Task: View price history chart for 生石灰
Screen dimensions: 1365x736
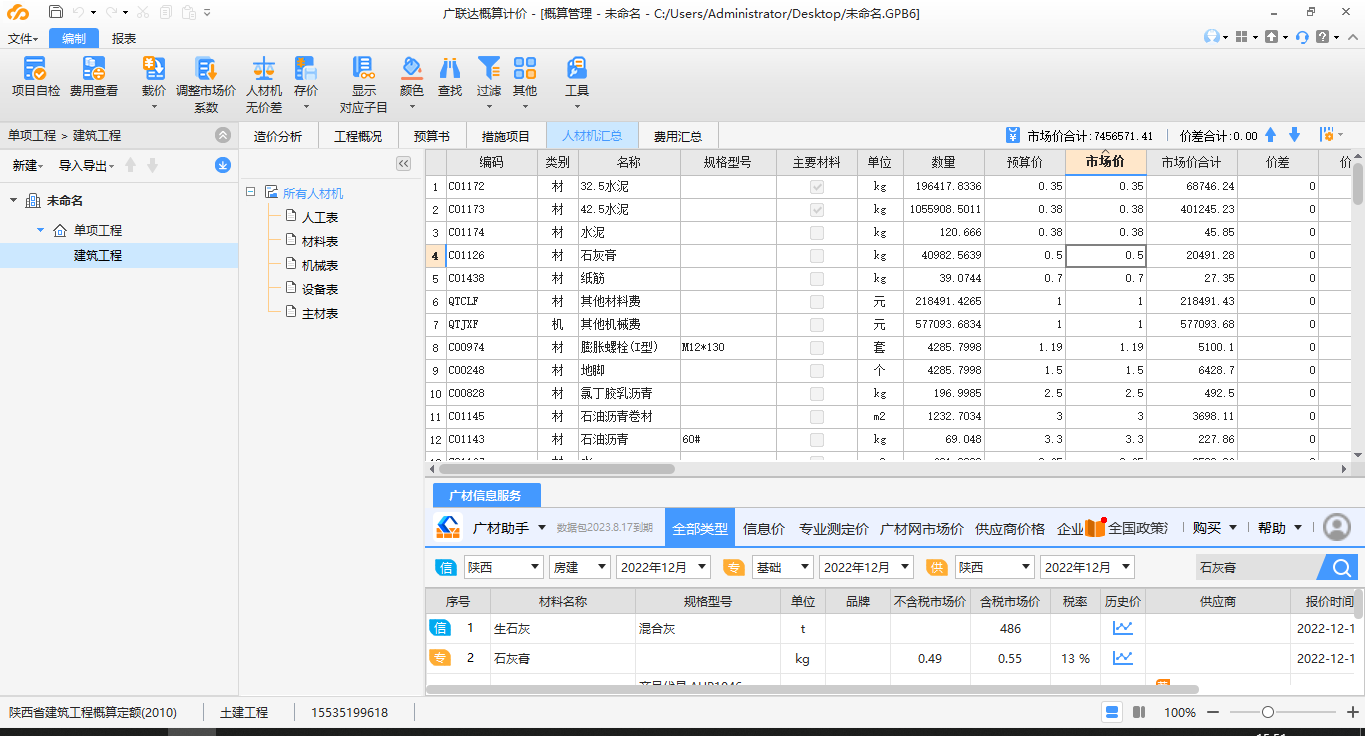Action: (x=1123, y=628)
